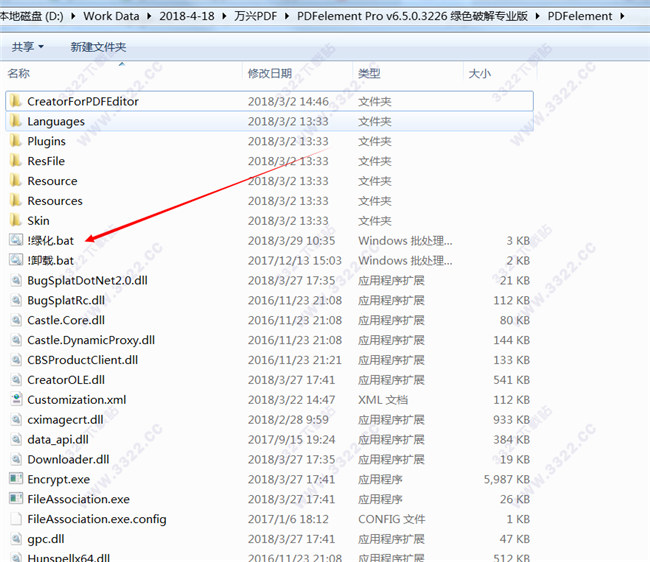Select the ResFile folder name

coord(46,161)
